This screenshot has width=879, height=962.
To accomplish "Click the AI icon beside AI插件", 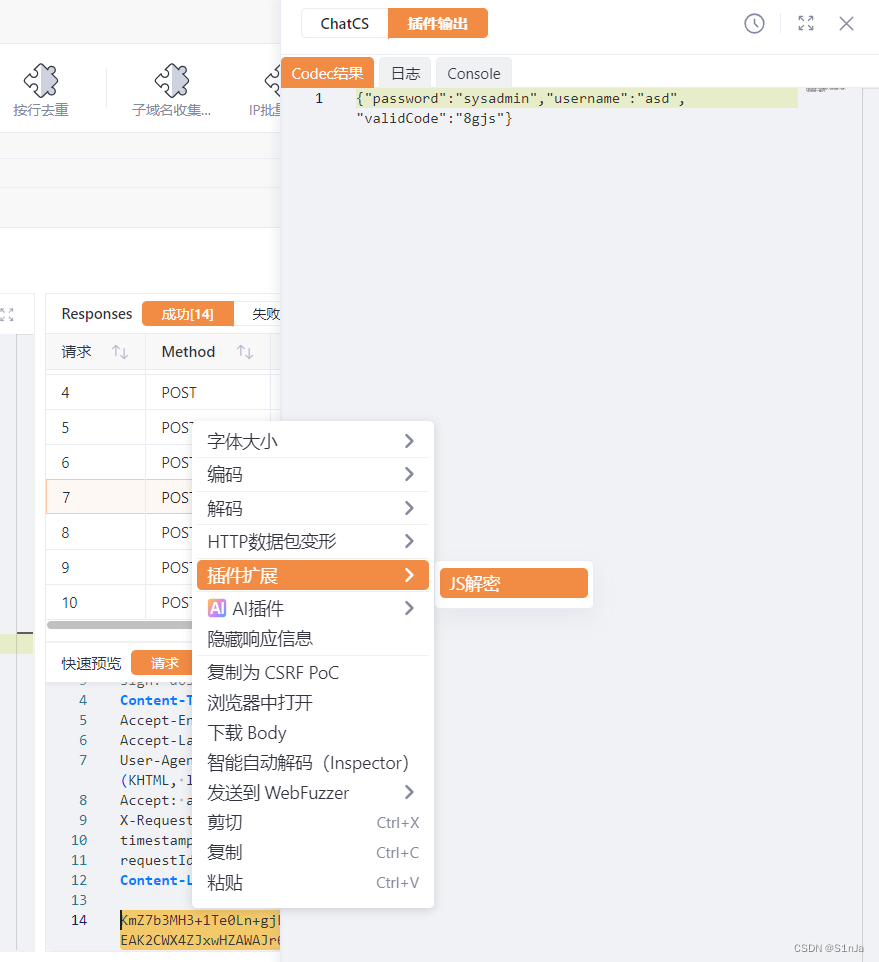I will coord(217,608).
